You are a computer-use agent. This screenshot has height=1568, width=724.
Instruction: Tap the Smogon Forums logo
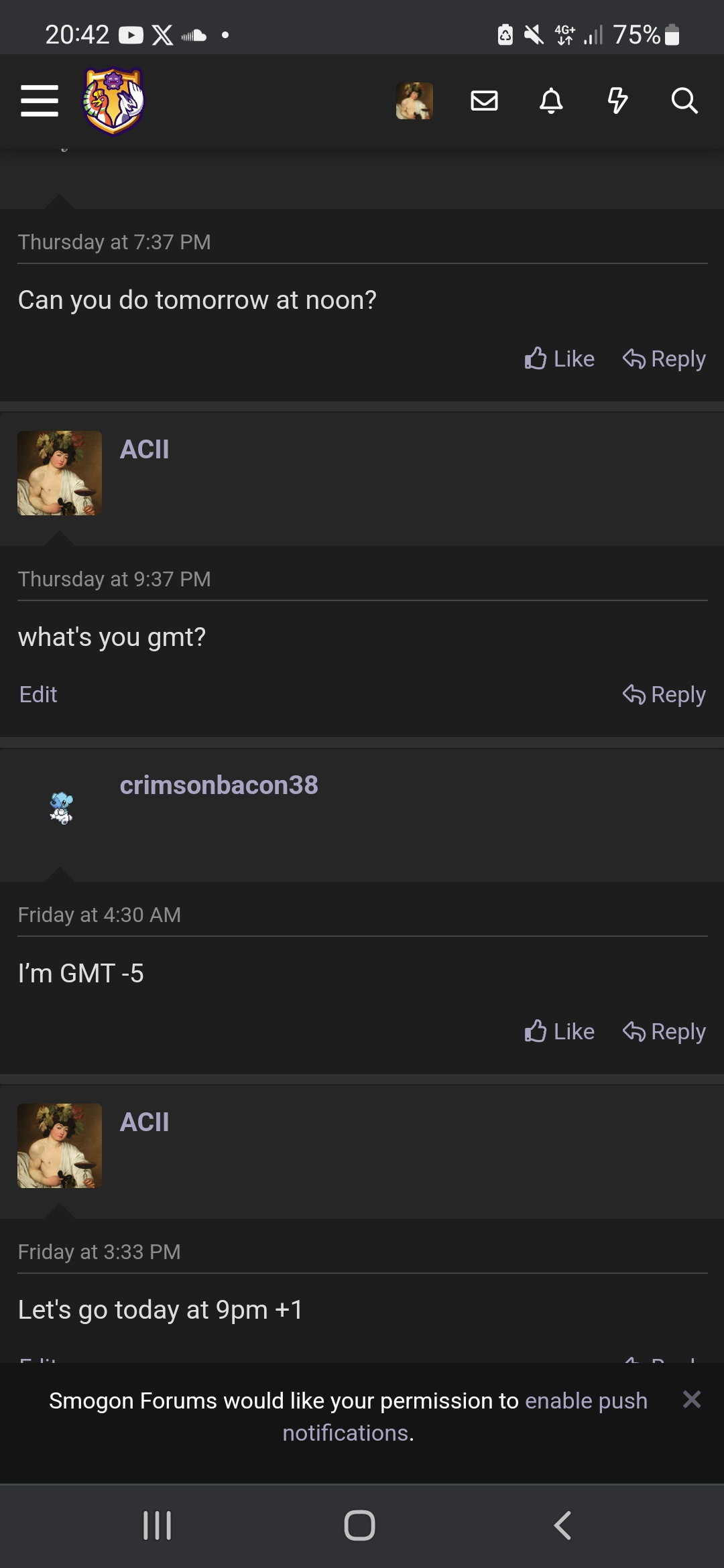coord(113,101)
